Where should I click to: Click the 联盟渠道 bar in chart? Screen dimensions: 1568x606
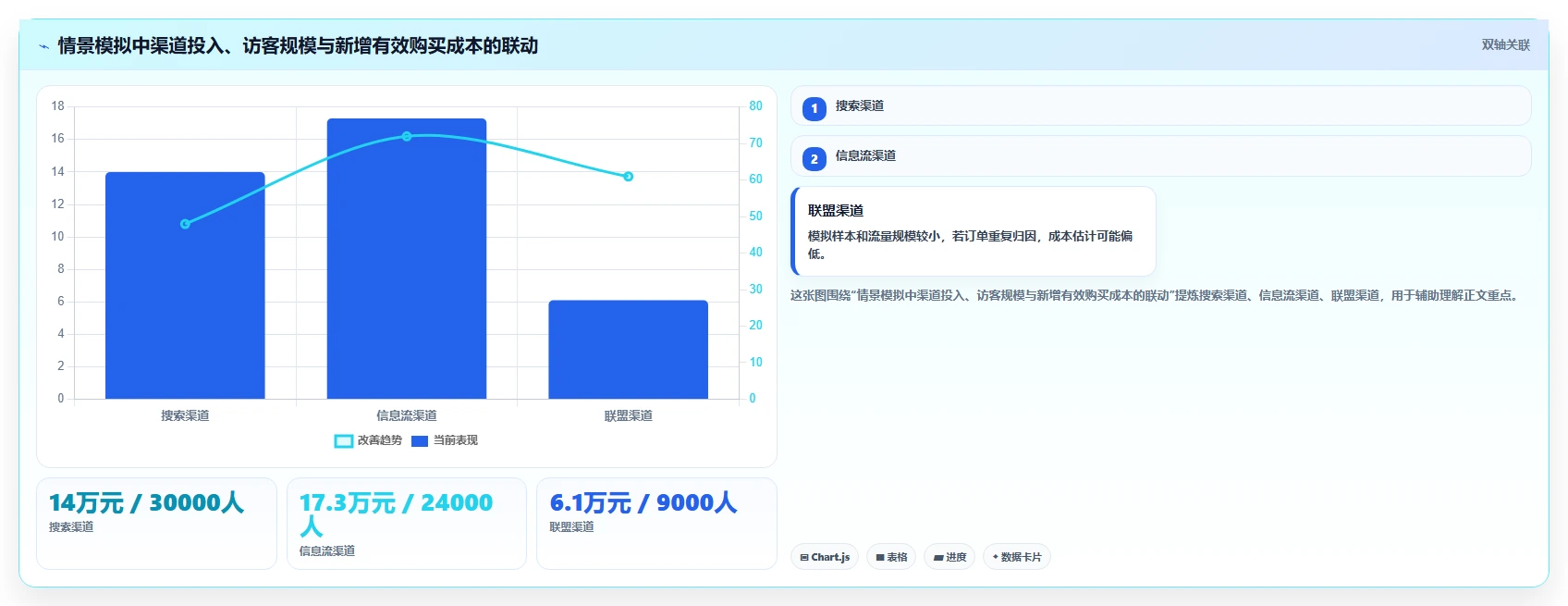(x=628, y=350)
